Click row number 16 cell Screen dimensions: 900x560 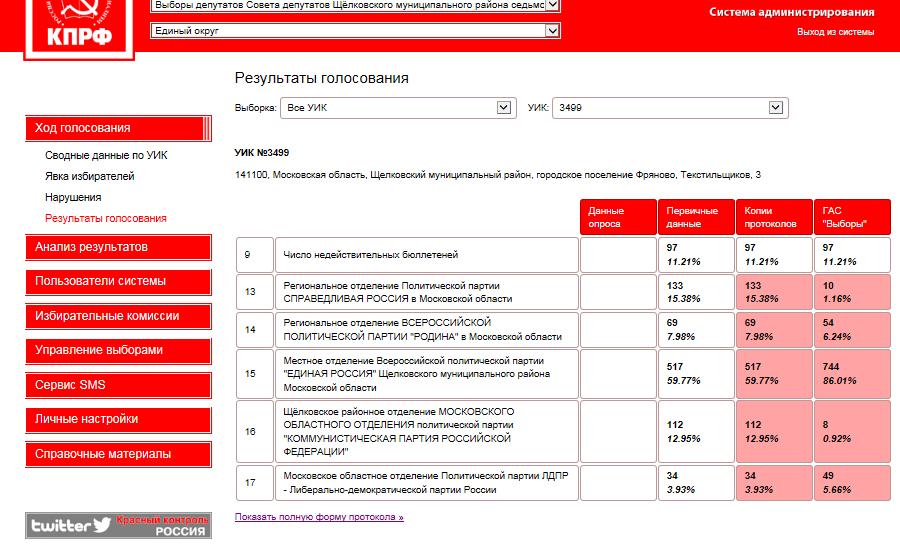[255, 431]
